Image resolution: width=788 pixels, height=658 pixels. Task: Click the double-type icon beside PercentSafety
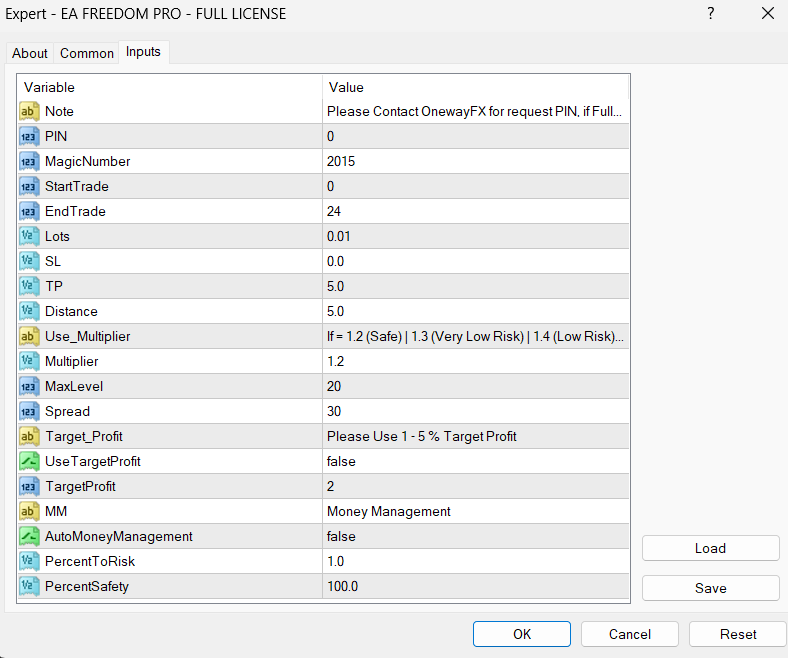click(x=29, y=587)
